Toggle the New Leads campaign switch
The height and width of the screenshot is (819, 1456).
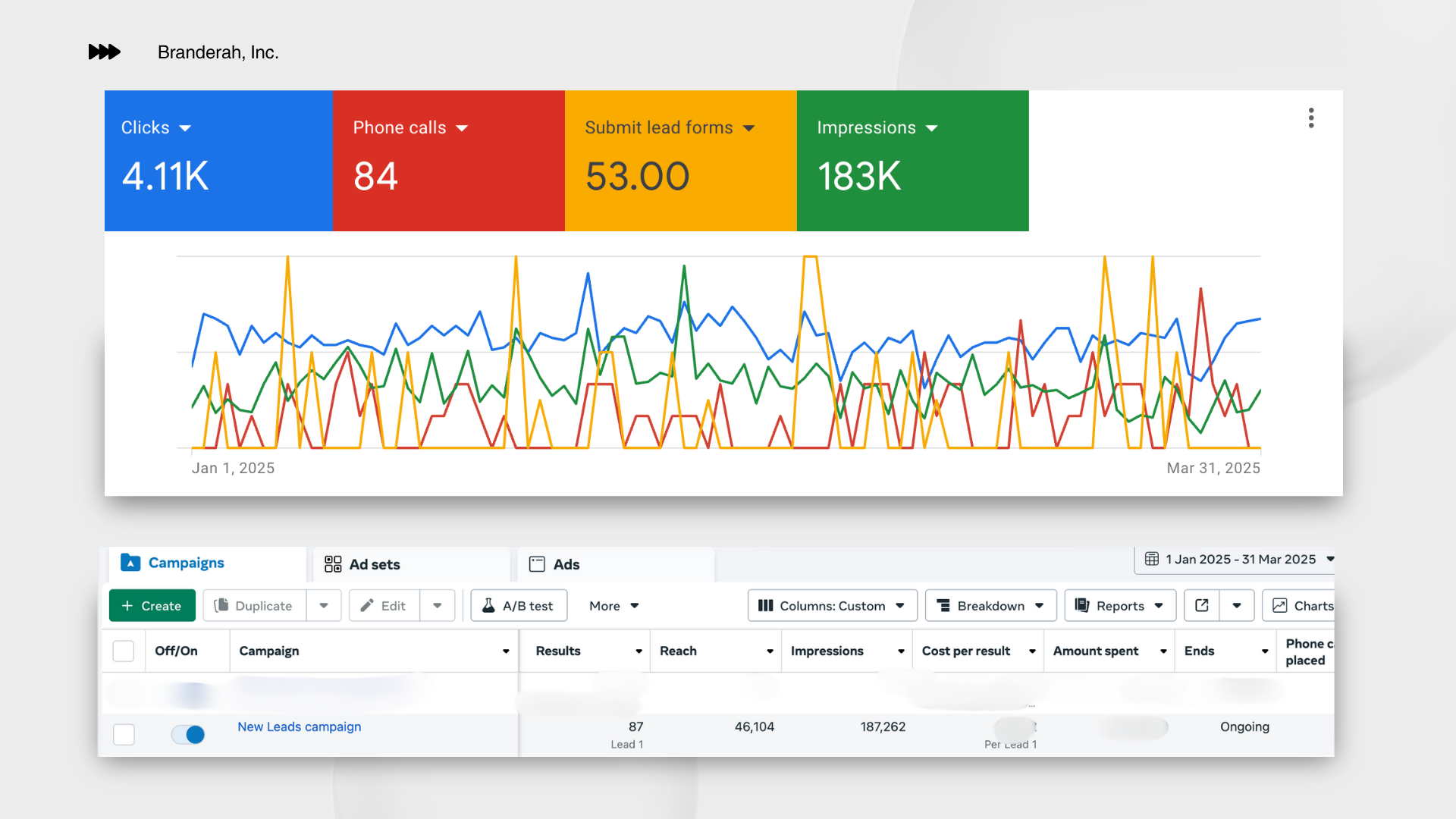tap(188, 734)
